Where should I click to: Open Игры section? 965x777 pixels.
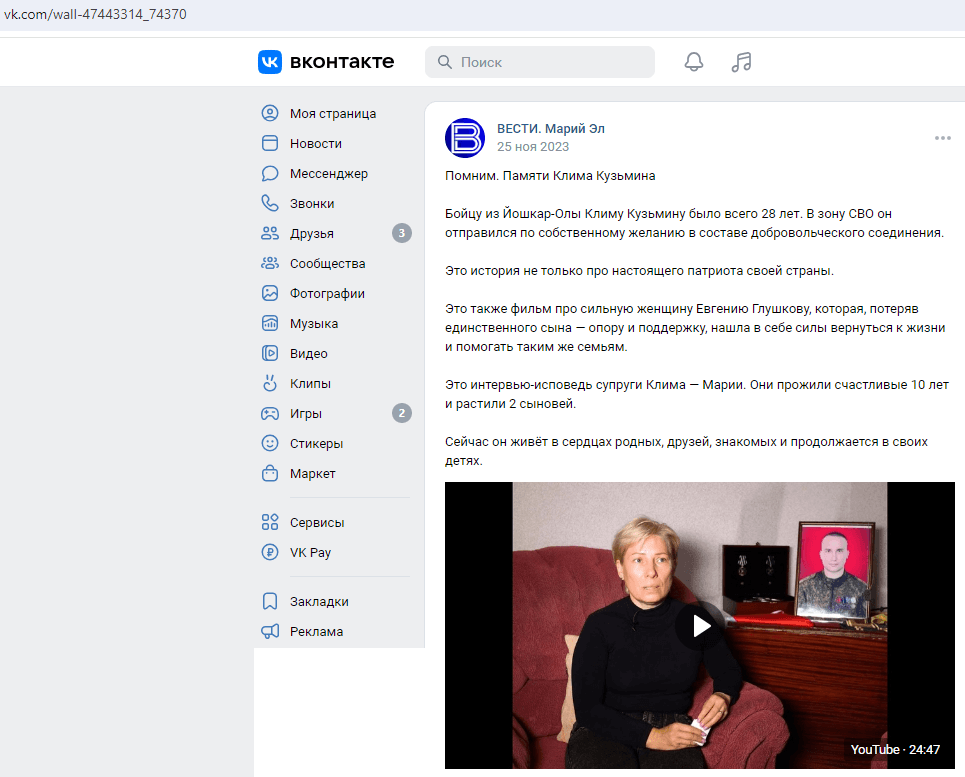click(x=306, y=413)
